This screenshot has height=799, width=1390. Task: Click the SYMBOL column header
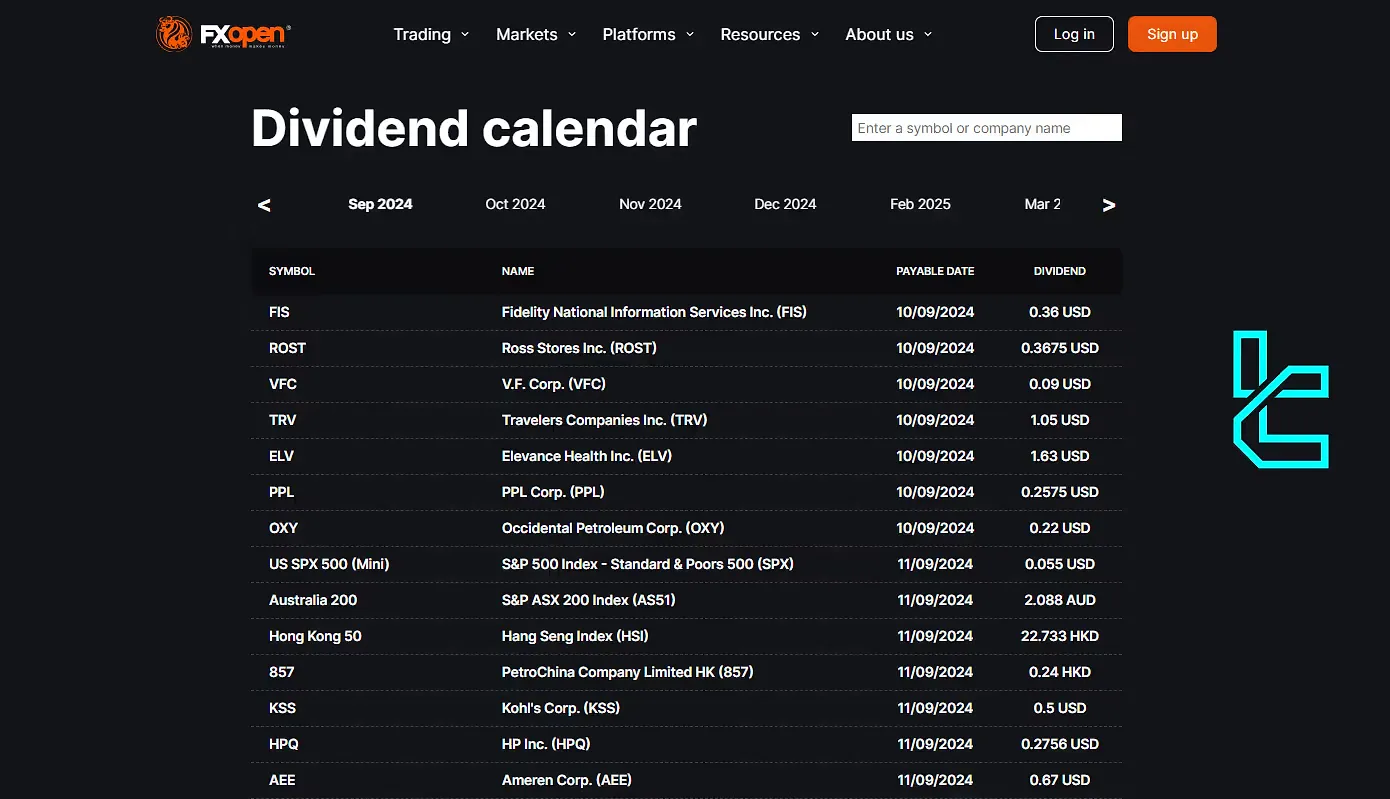[292, 271]
